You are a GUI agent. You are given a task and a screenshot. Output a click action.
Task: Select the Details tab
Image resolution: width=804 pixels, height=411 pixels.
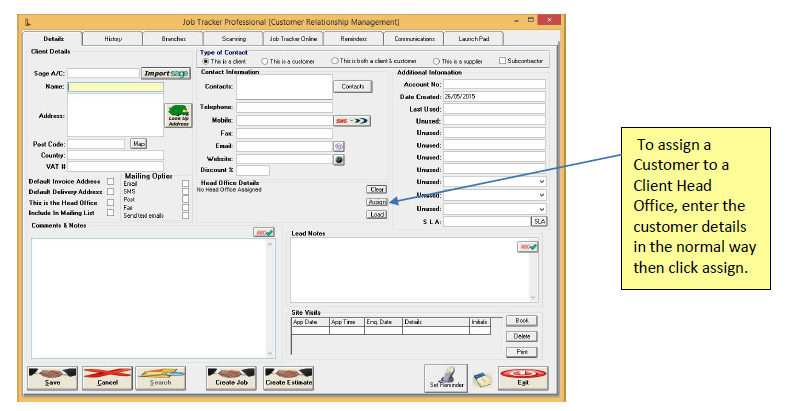coord(53,39)
